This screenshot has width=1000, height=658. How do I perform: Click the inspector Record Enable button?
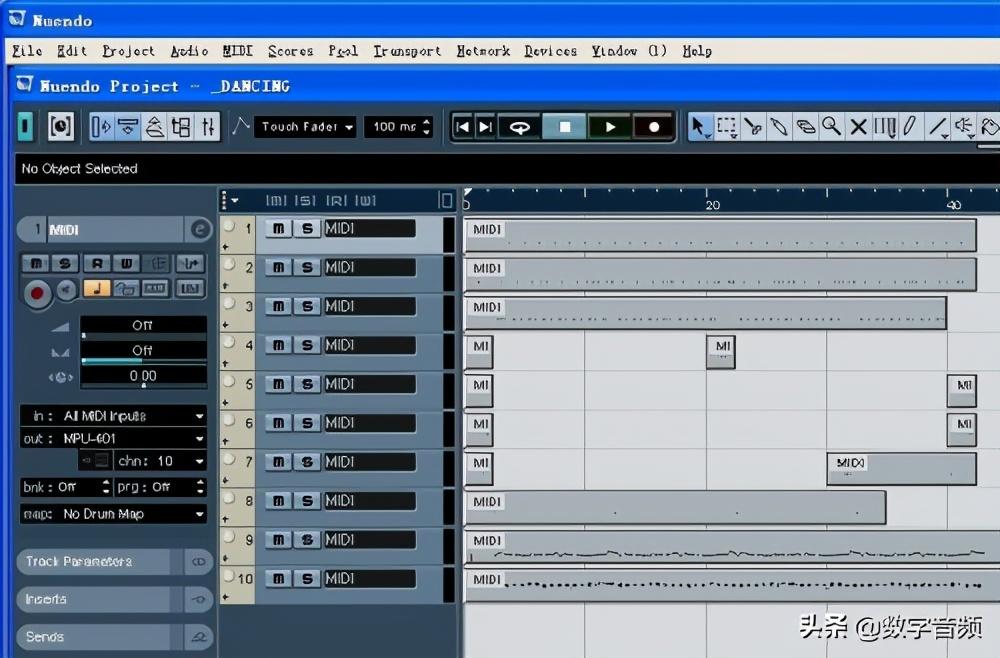click(x=37, y=292)
